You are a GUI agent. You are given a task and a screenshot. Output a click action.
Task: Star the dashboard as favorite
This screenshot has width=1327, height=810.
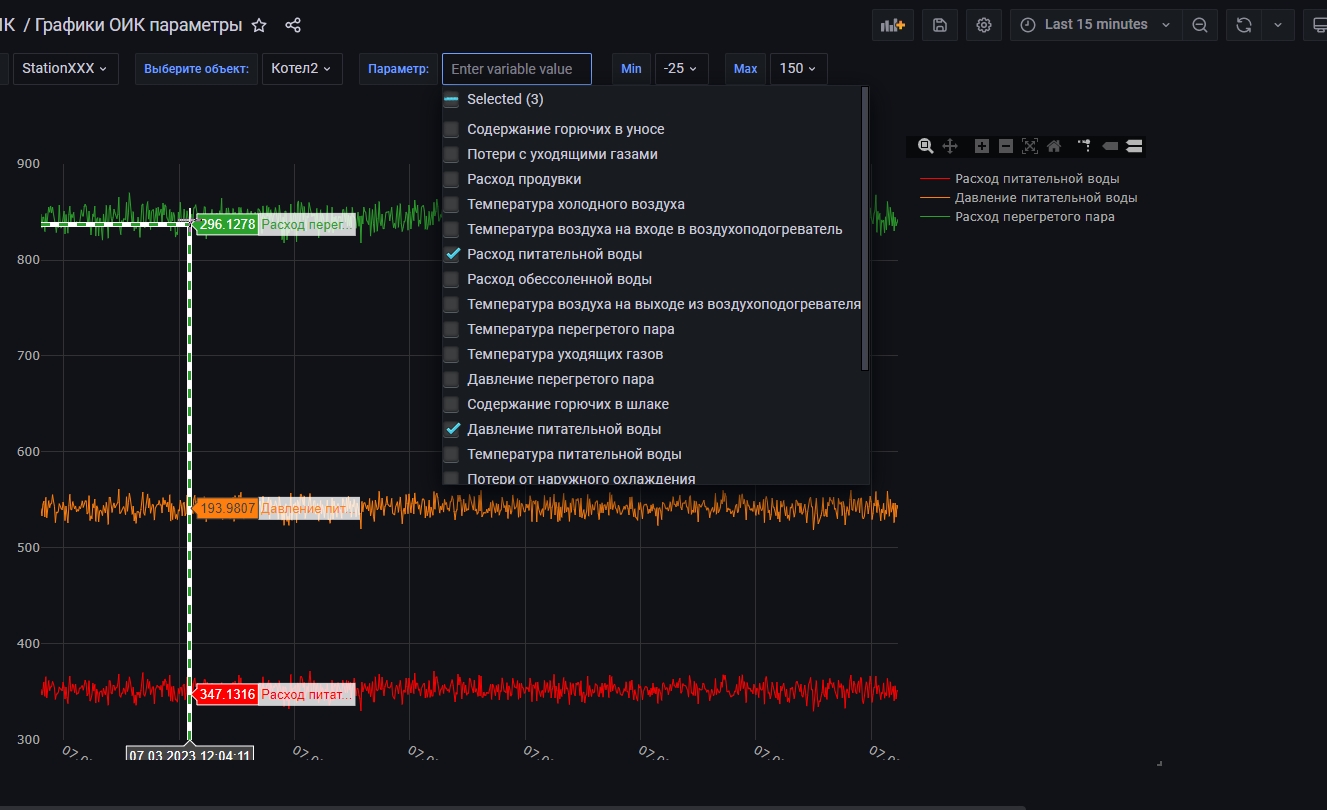point(259,25)
